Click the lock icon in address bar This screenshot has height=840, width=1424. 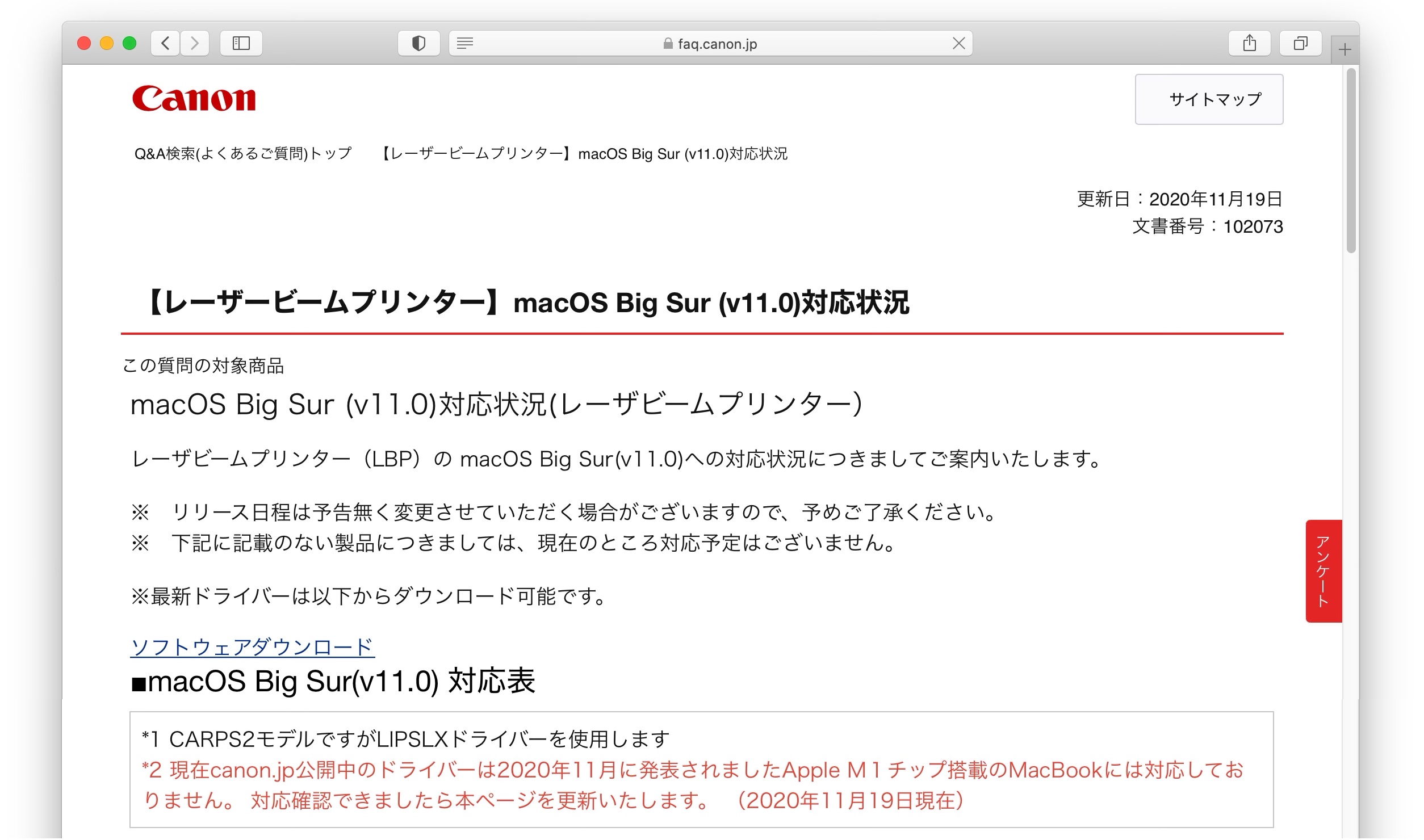tap(668, 44)
